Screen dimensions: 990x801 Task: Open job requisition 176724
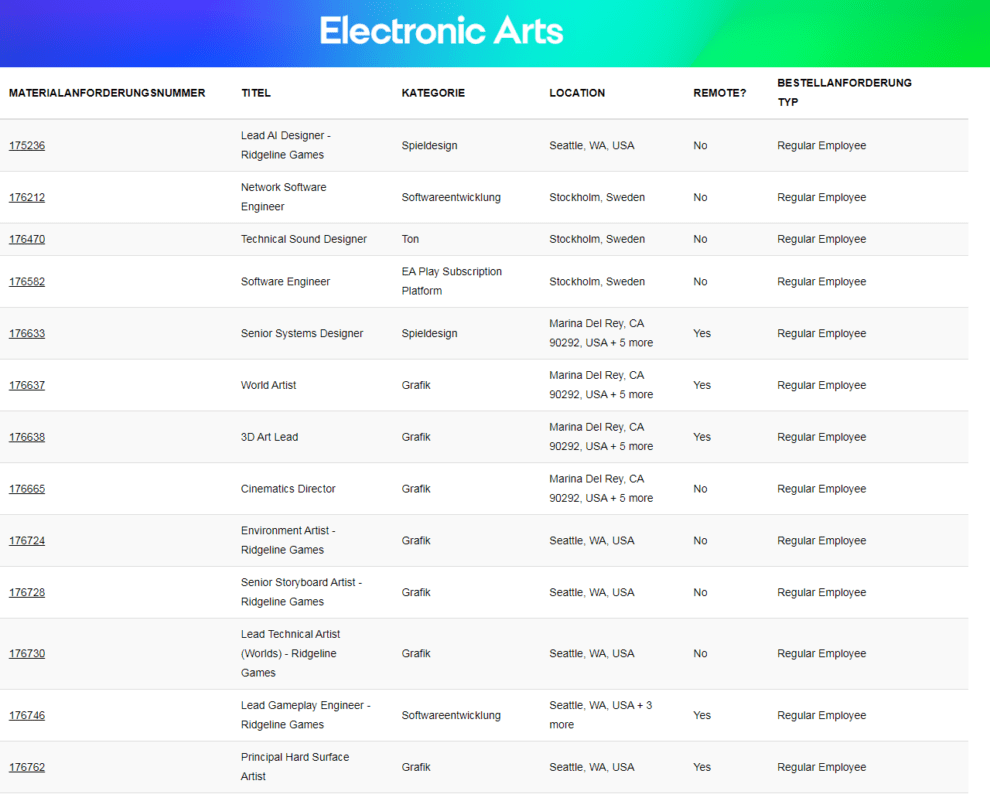pyautogui.click(x=27, y=540)
